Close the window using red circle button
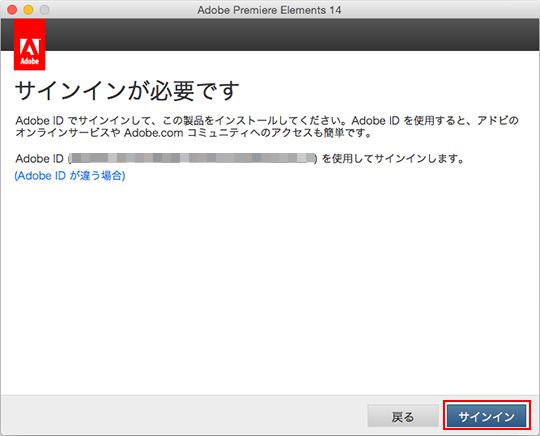540x436 pixels. point(12,10)
